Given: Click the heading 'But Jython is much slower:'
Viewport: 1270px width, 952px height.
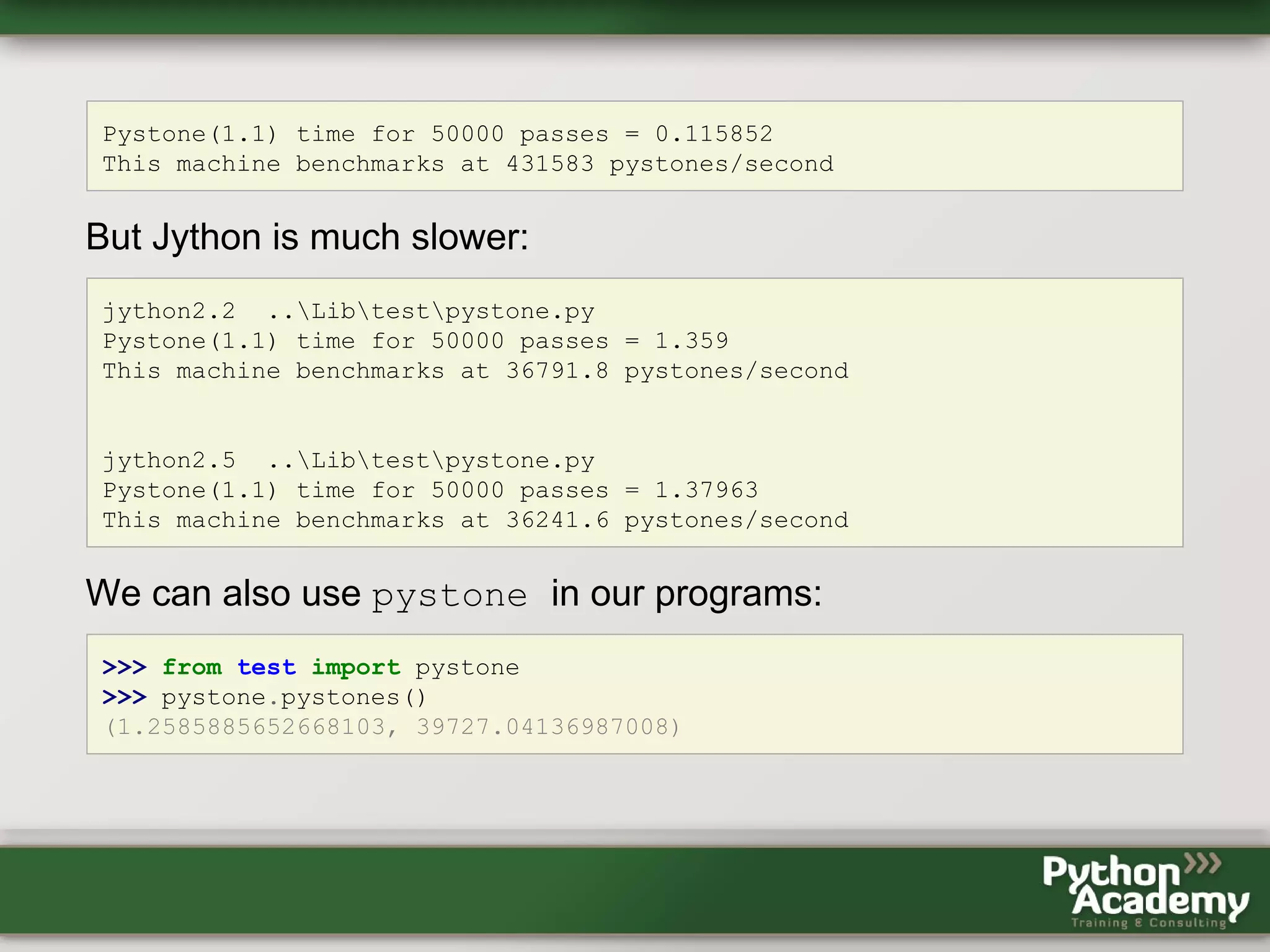Looking at the screenshot, I should 307,237.
